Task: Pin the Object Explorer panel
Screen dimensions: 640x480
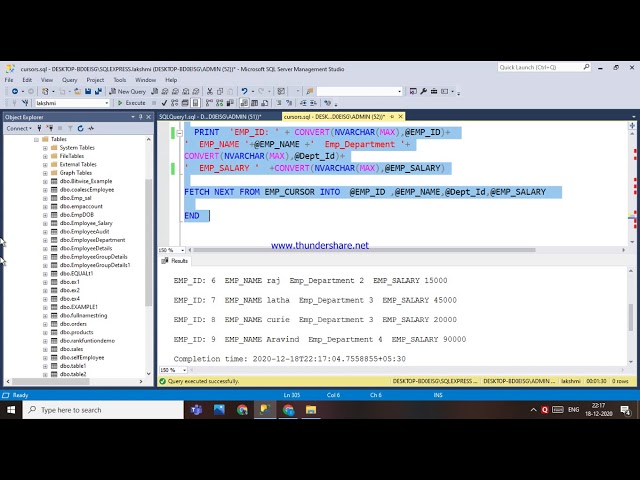Action: coord(140,117)
